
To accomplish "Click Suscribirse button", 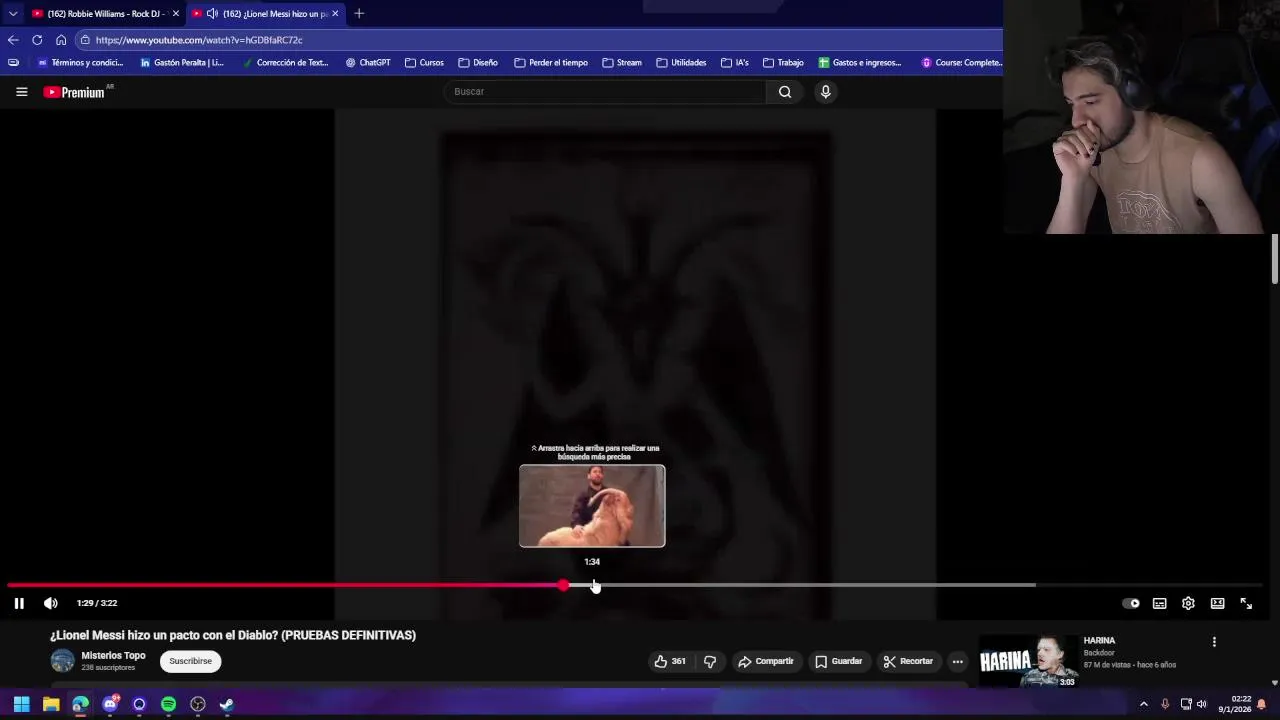I will point(190,661).
